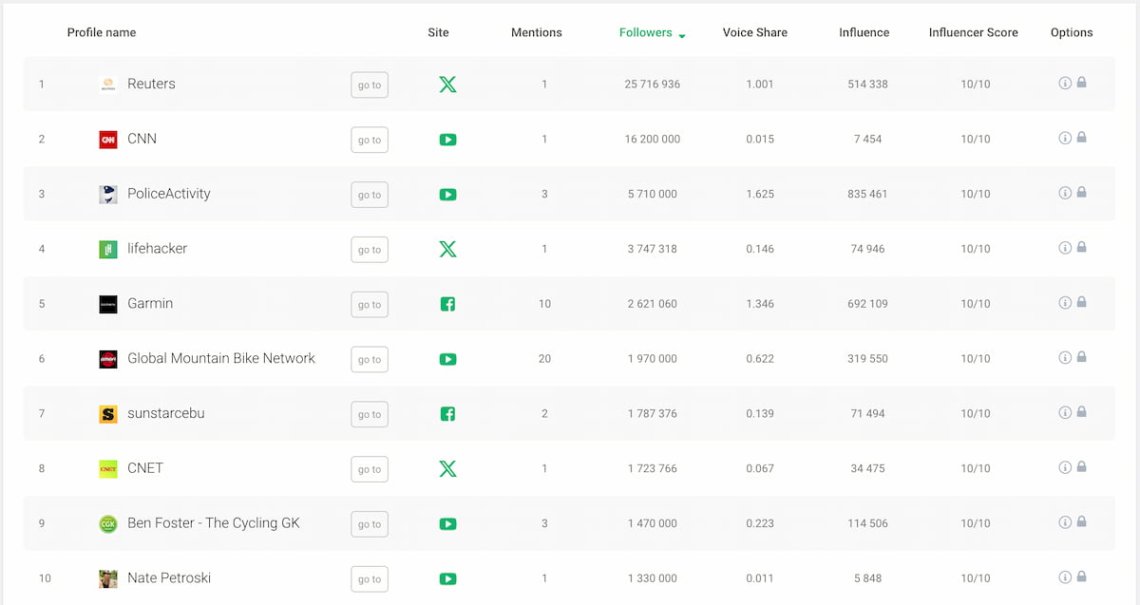Sort table by Influence column header
1140x605 pixels.
click(864, 33)
